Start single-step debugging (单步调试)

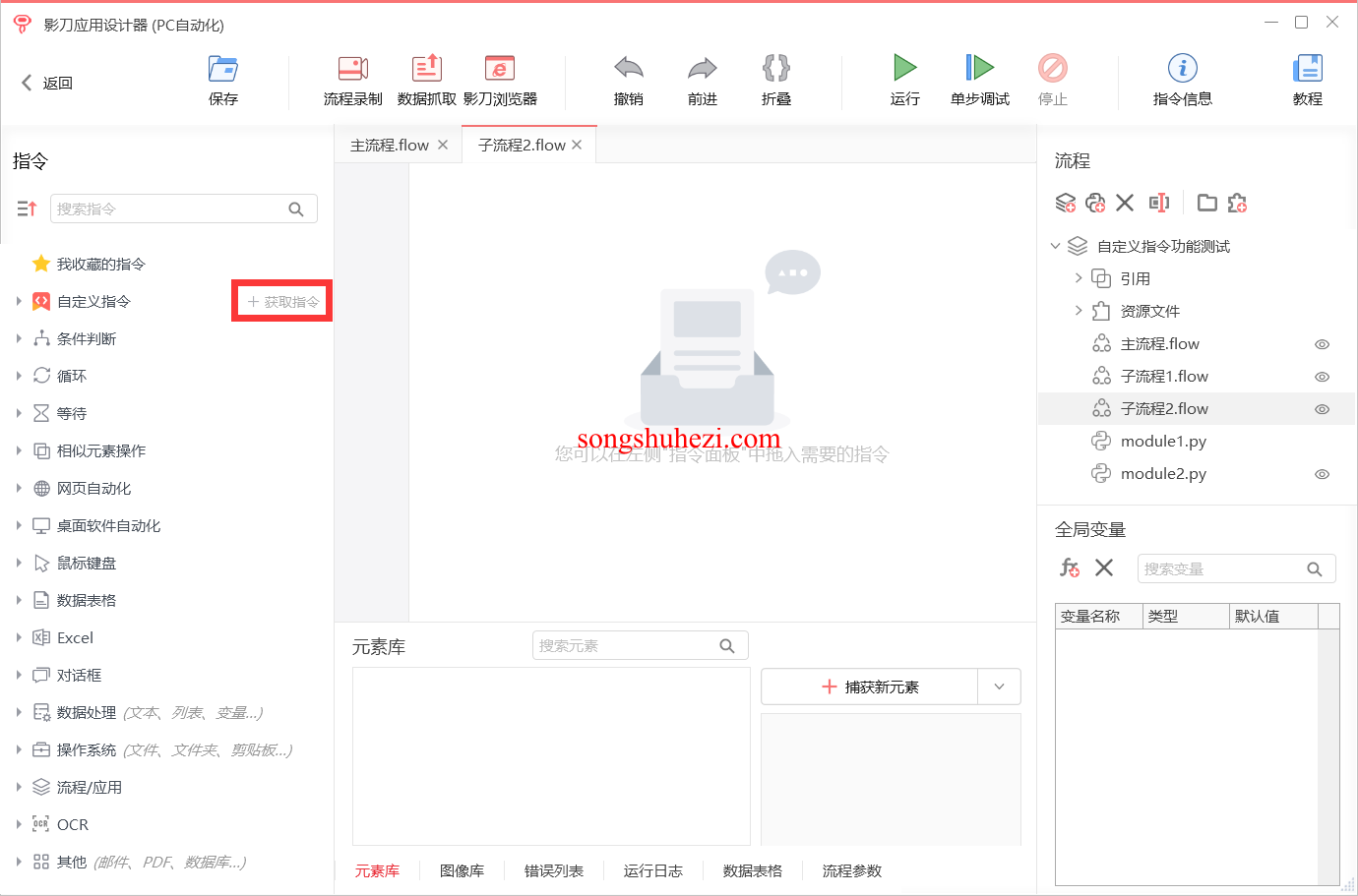coord(980,80)
